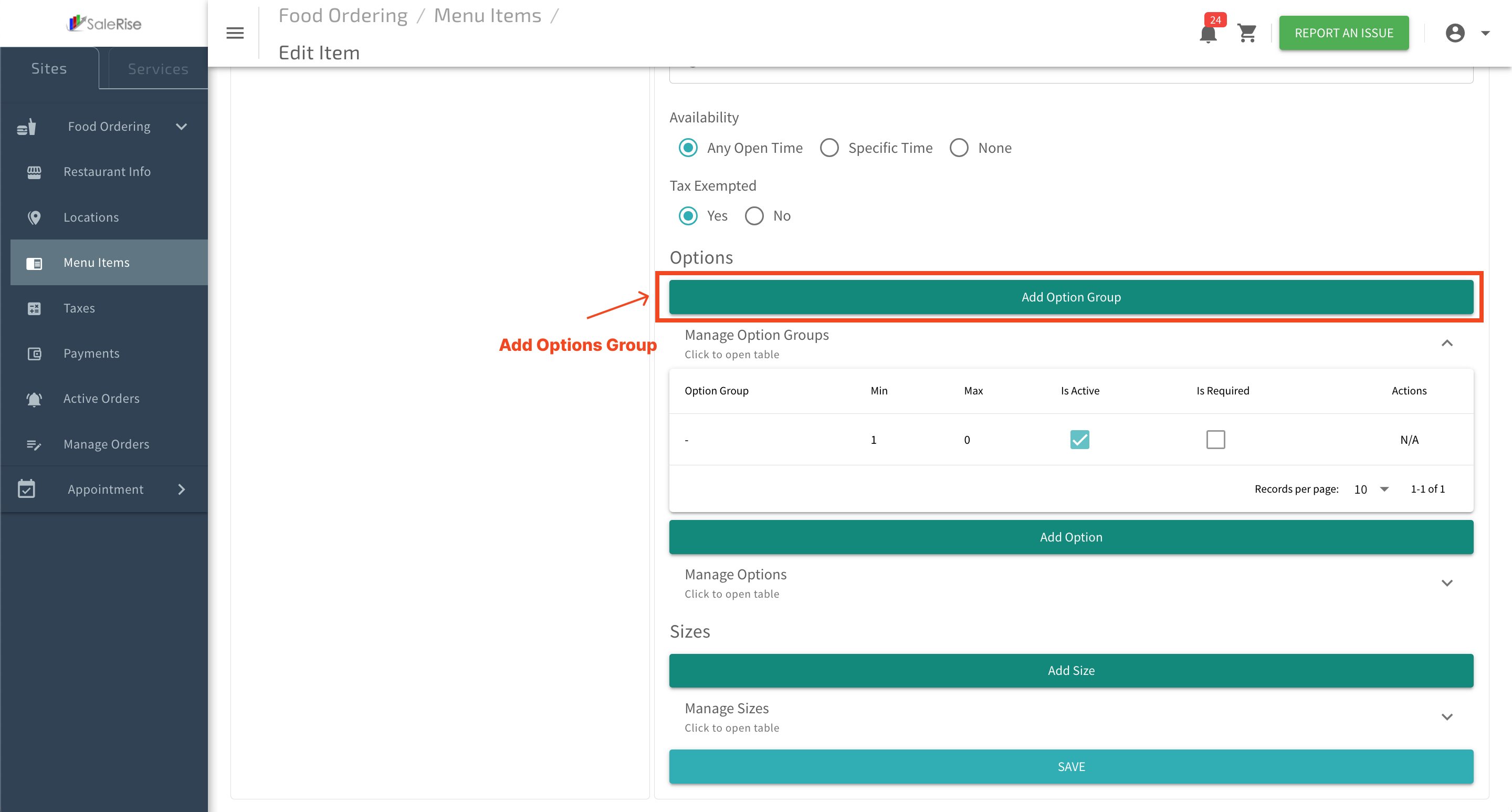Click the Active Orders alarm icon
Screen dimensions: 1512x812
(34, 399)
